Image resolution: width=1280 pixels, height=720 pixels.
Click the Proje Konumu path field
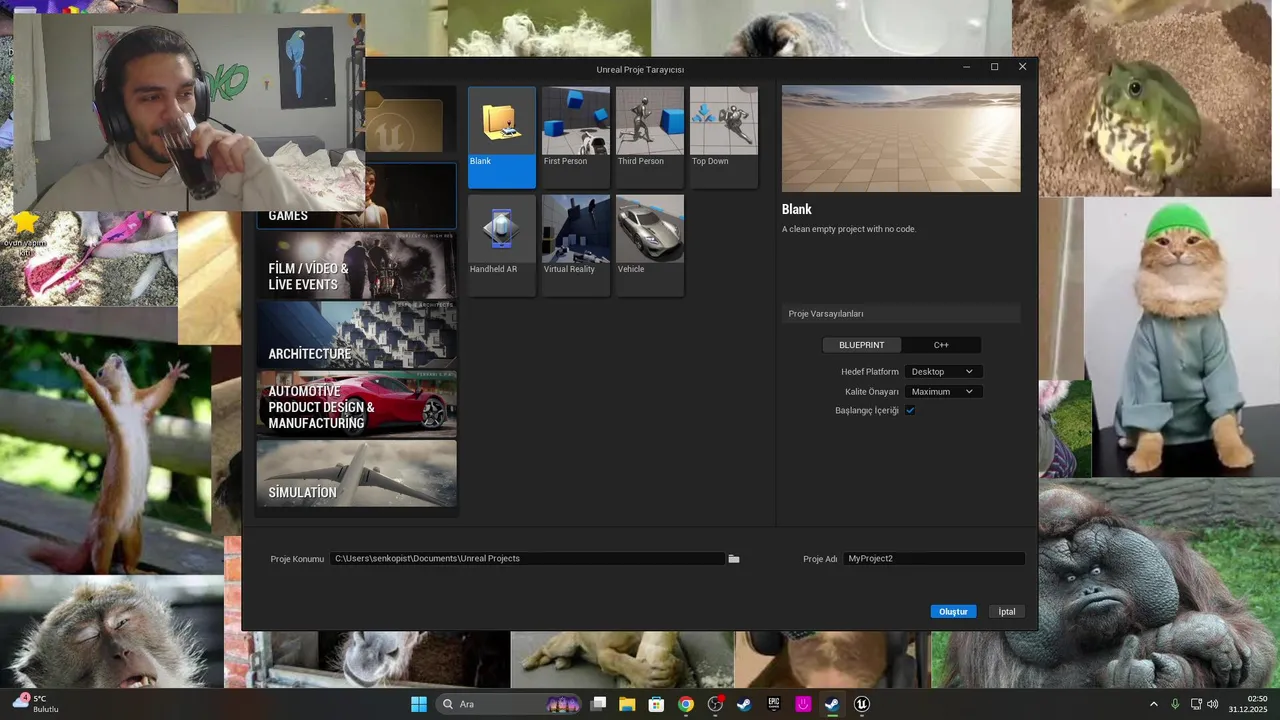tap(527, 559)
